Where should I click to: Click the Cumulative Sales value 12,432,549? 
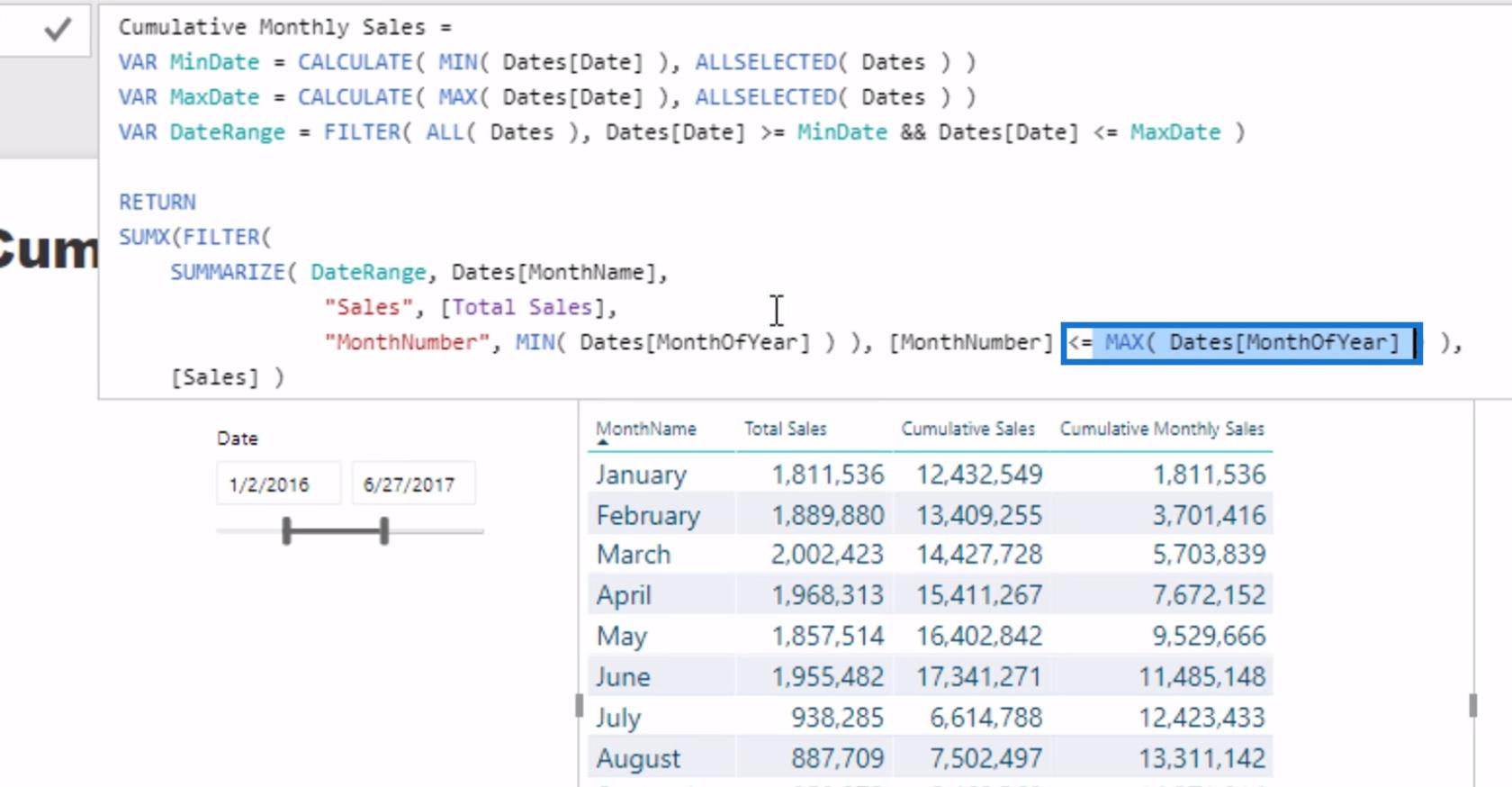pyautogui.click(x=979, y=475)
